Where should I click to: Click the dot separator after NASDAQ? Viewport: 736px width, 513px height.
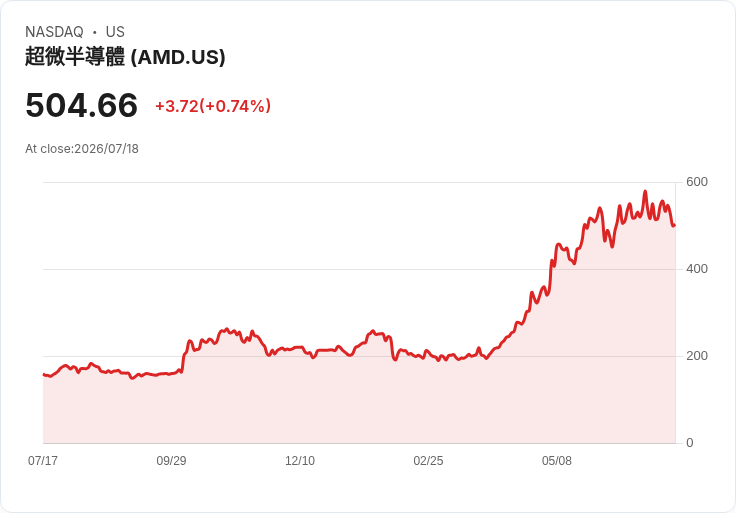pyautogui.click(x=94, y=32)
